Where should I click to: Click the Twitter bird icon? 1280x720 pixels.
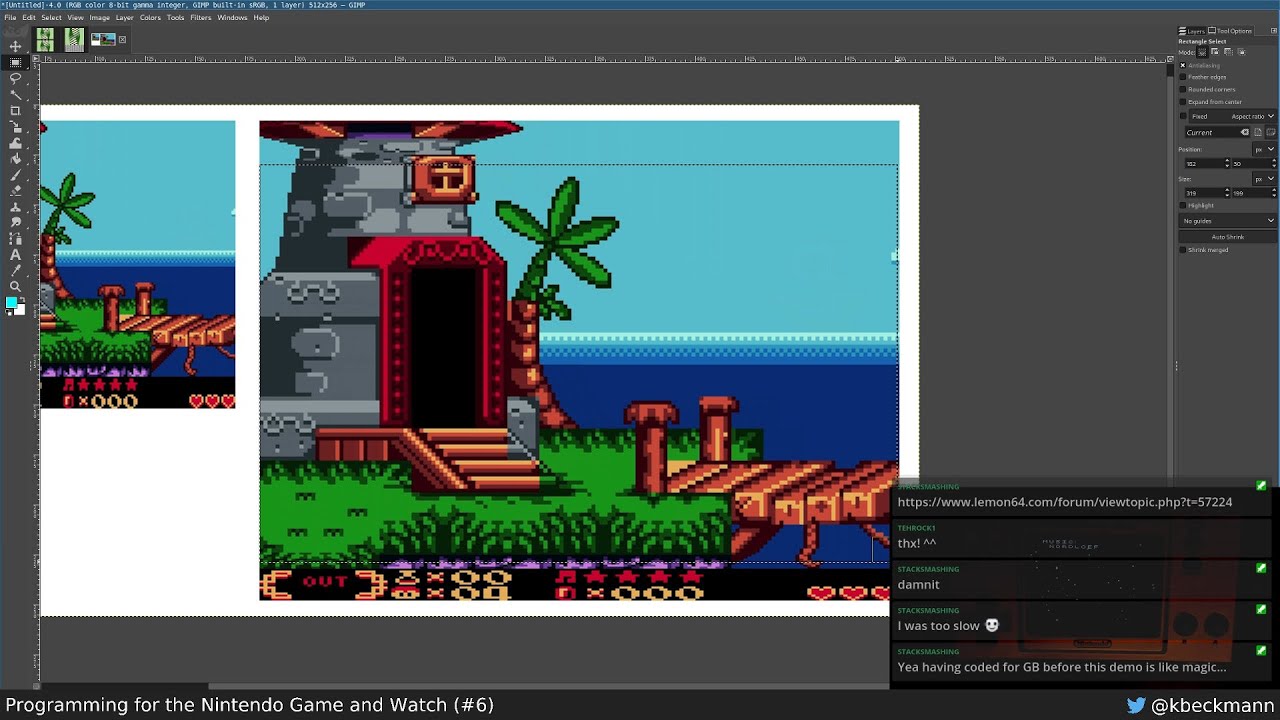(1136, 705)
